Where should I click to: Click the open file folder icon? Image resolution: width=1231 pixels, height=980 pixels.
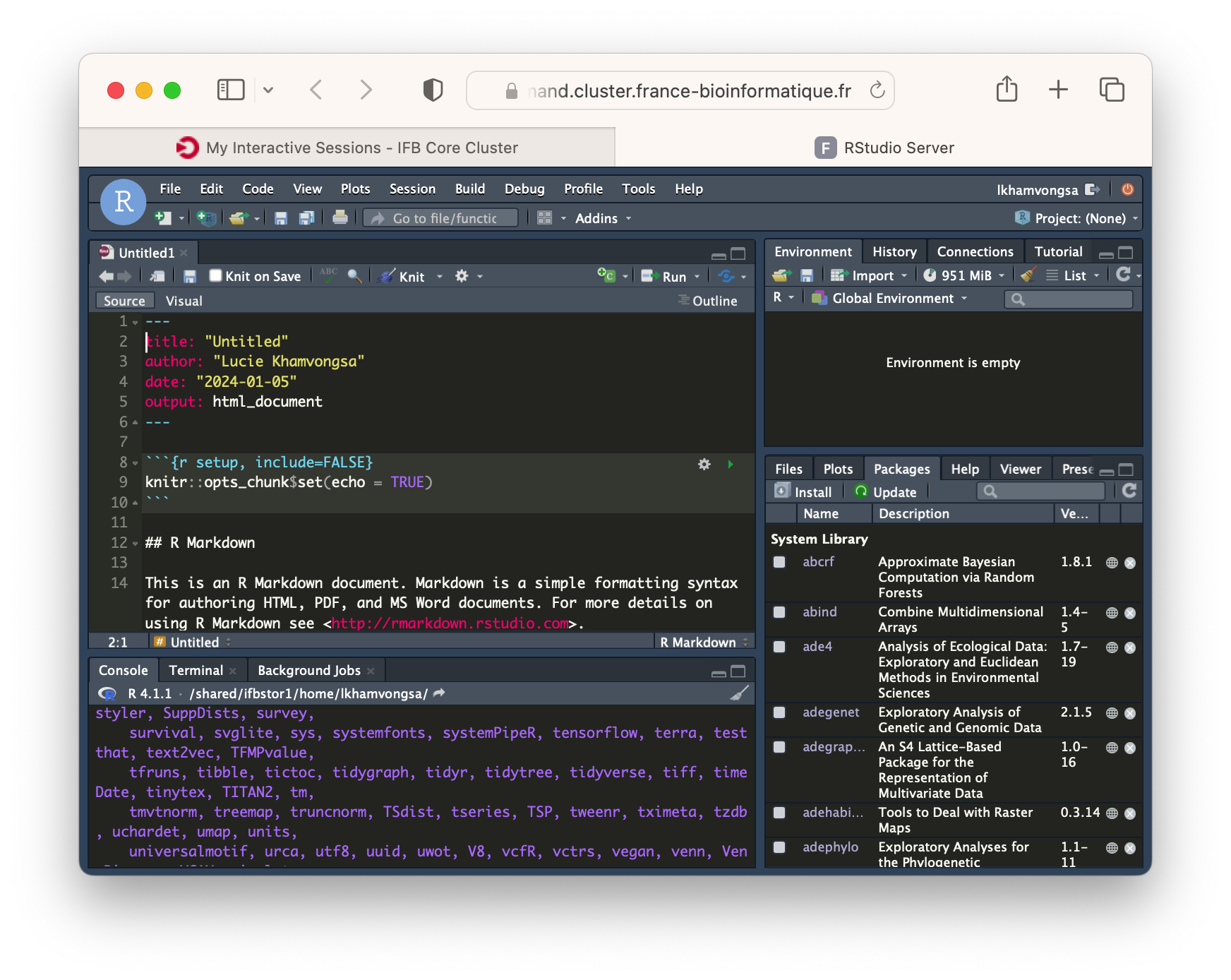239,218
